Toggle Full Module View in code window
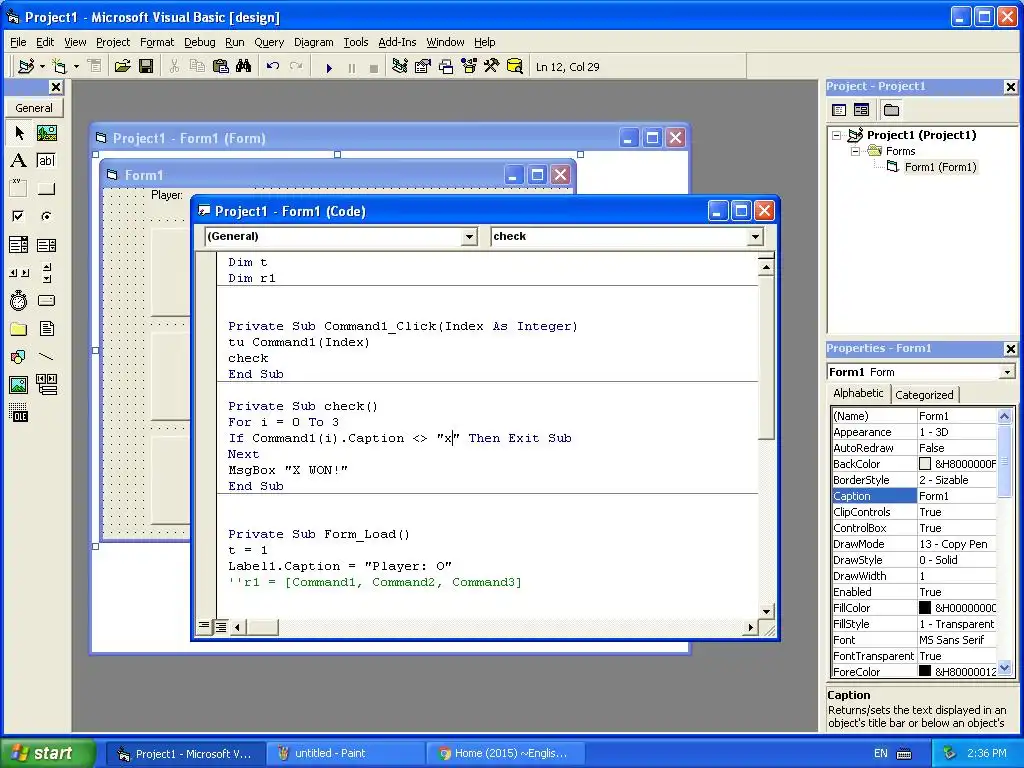The width and height of the screenshot is (1024, 768). click(x=221, y=627)
